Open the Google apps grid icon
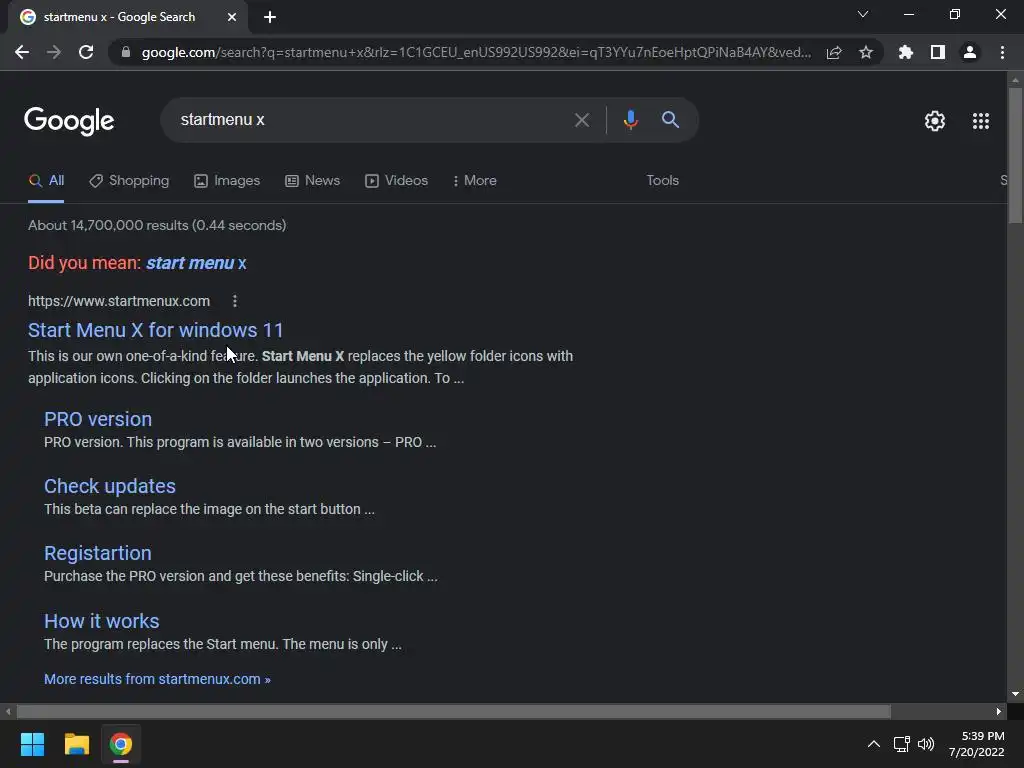The width and height of the screenshot is (1024, 768). [x=981, y=121]
